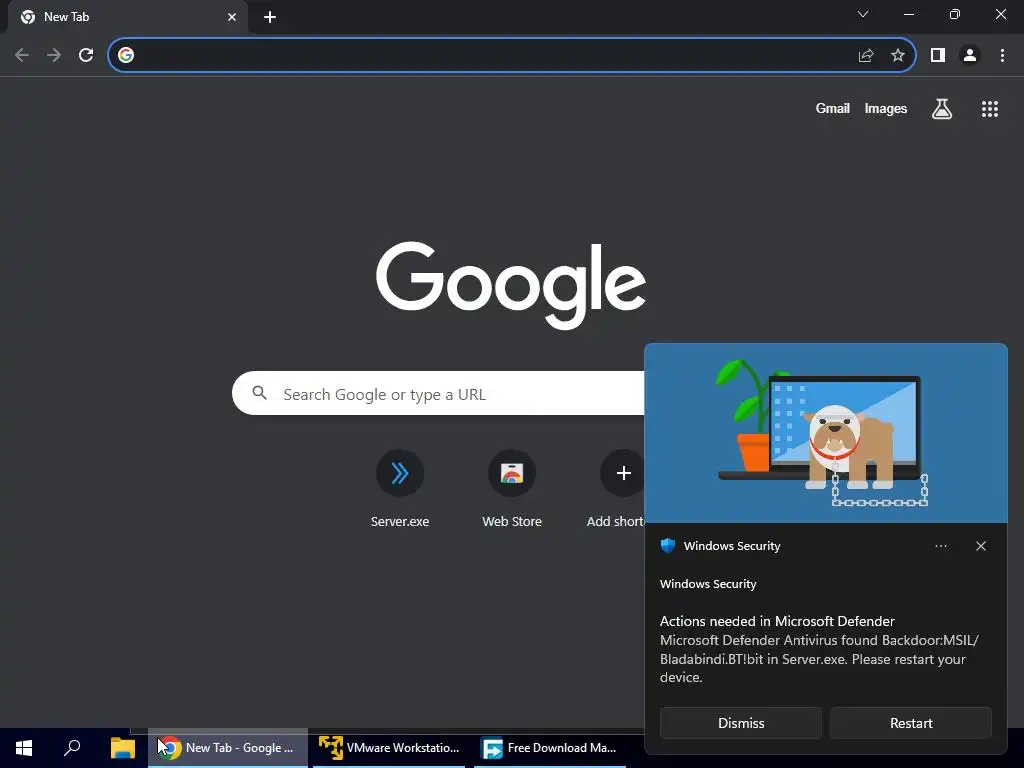The height and width of the screenshot is (768, 1024).
Task: Click the Actions needed in Microsoft Defender text
Action: tap(777, 621)
